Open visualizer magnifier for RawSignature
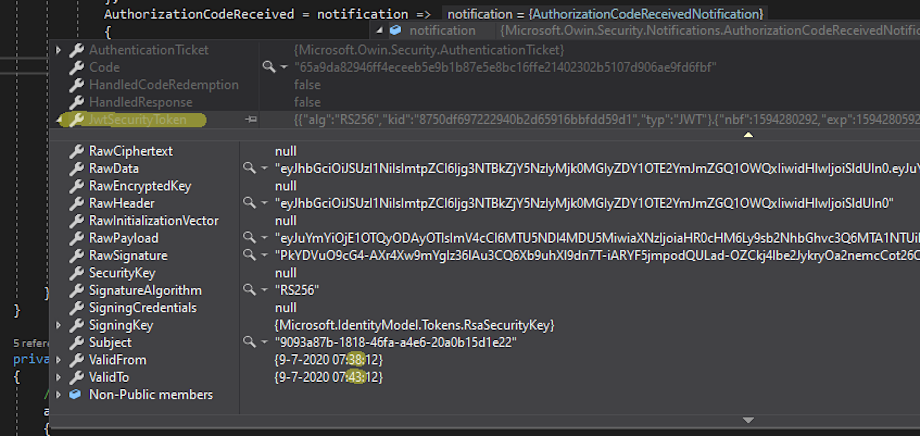Image resolution: width=920 pixels, height=436 pixels. click(249, 255)
